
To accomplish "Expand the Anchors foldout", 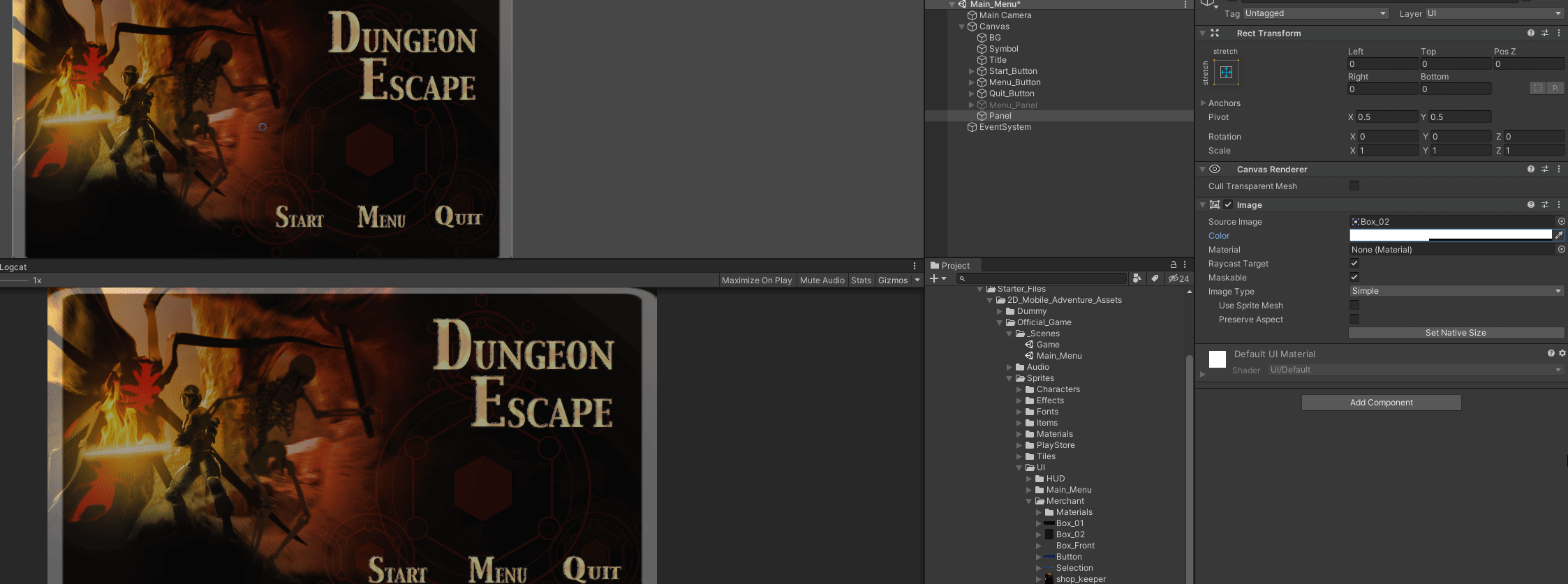I will tap(1203, 103).
